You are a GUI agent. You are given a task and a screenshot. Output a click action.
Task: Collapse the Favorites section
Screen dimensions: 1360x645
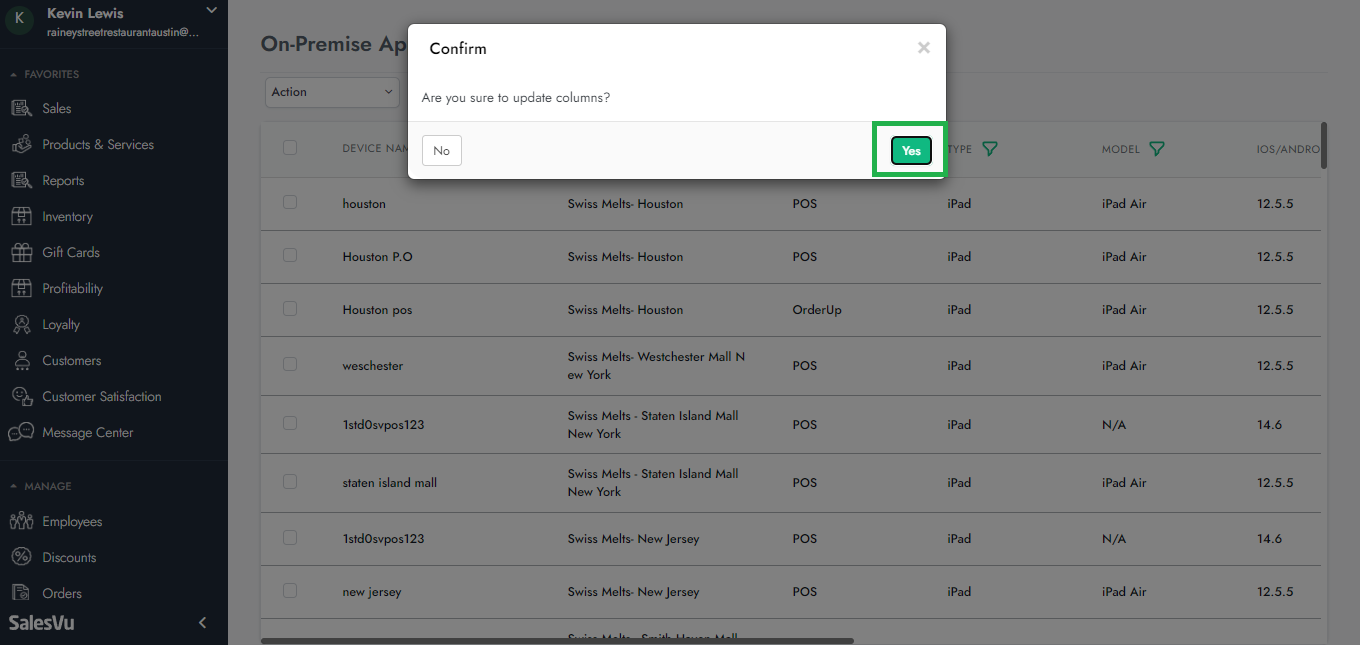click(14, 74)
